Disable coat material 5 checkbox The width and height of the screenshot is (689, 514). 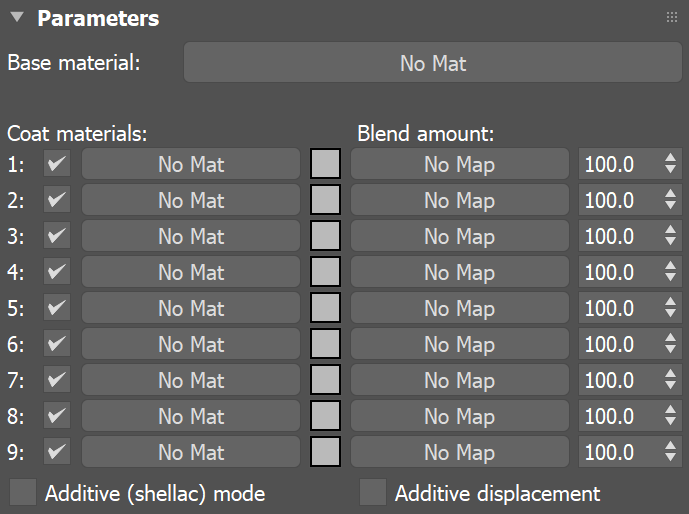tap(57, 308)
